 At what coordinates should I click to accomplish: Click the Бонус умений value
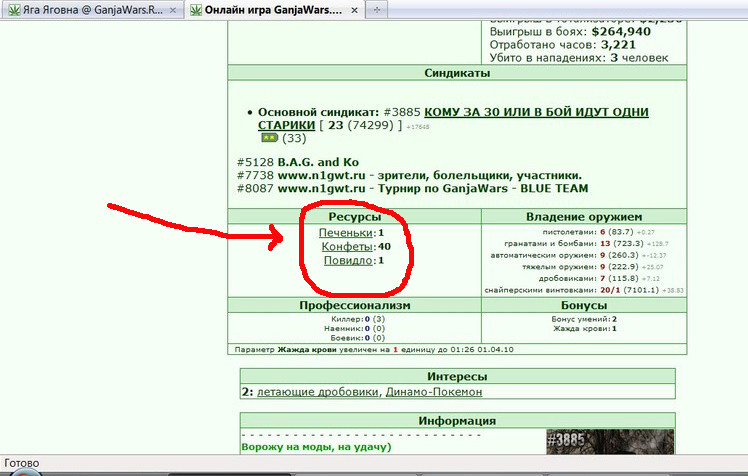click(614, 319)
